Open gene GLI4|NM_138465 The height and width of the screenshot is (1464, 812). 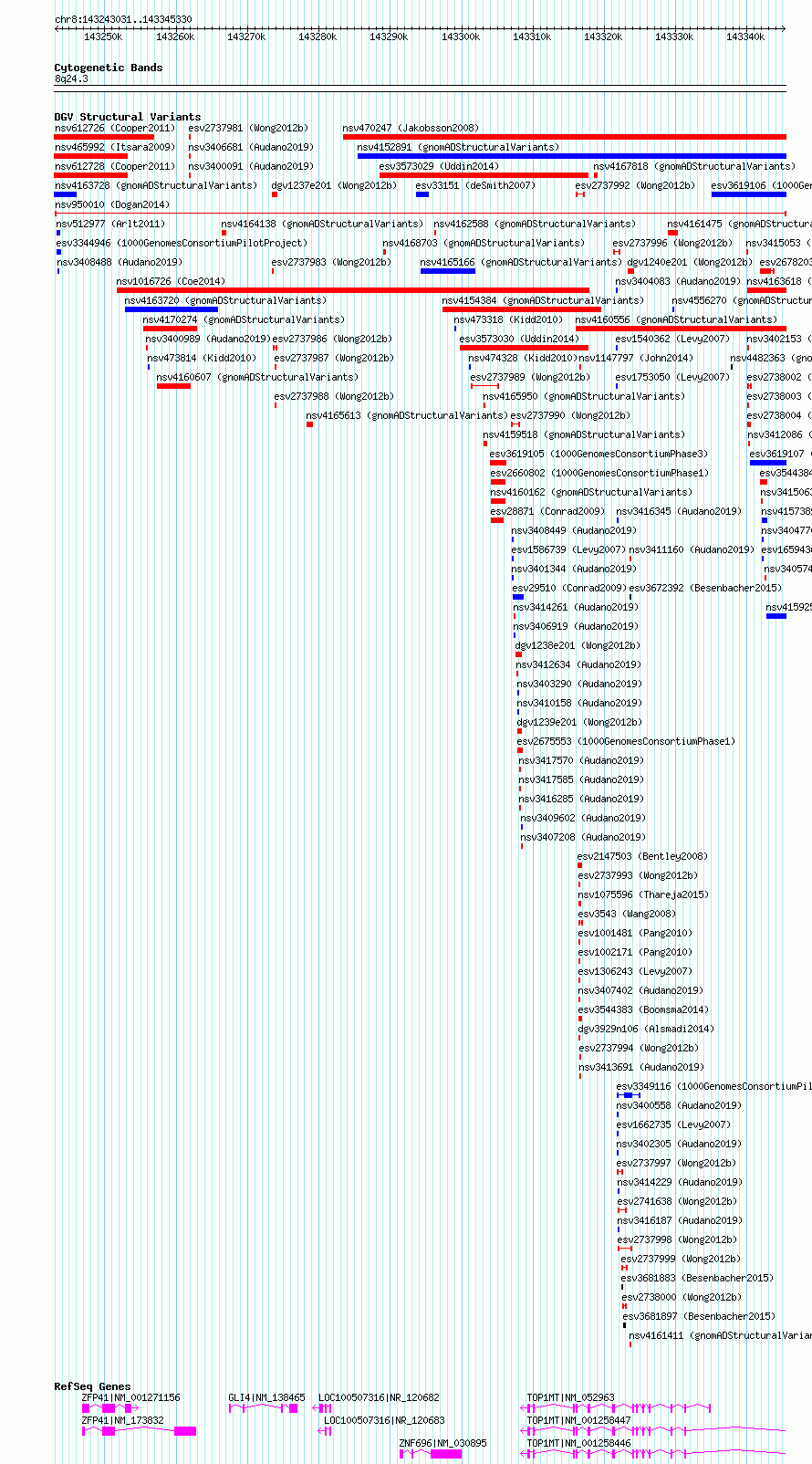pyautogui.click(x=267, y=1397)
